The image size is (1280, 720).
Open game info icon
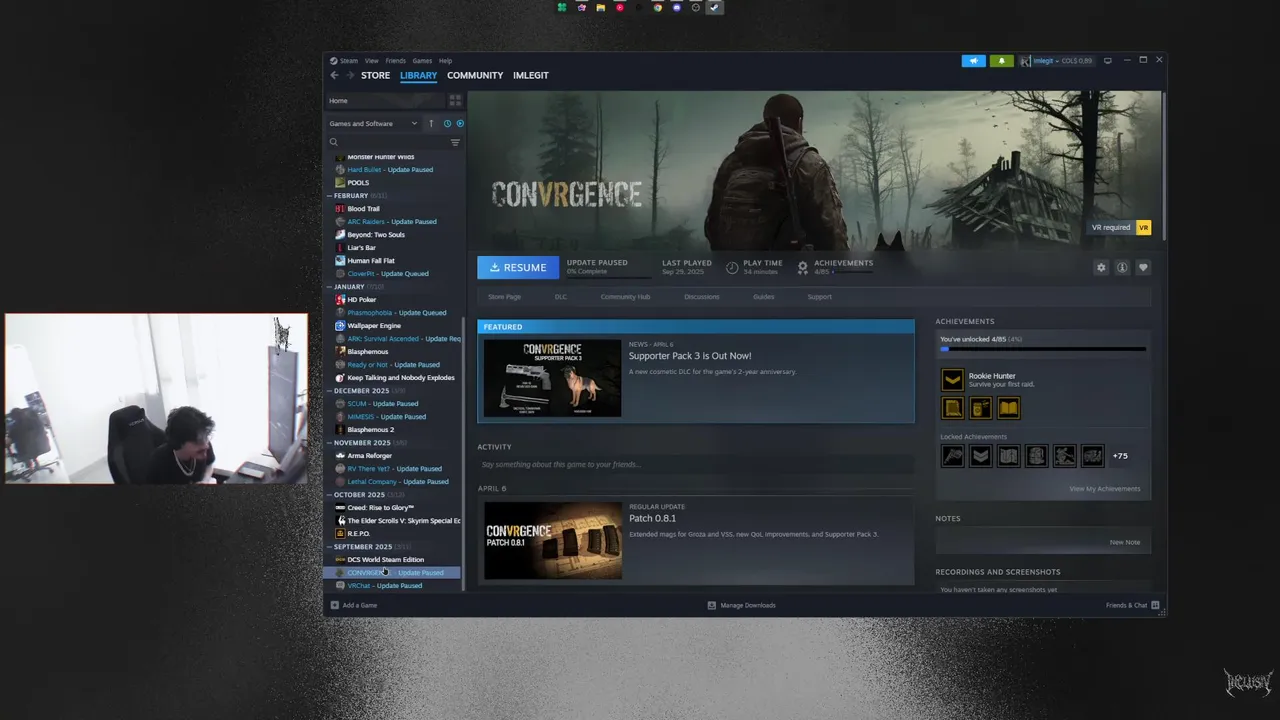coord(1122,267)
